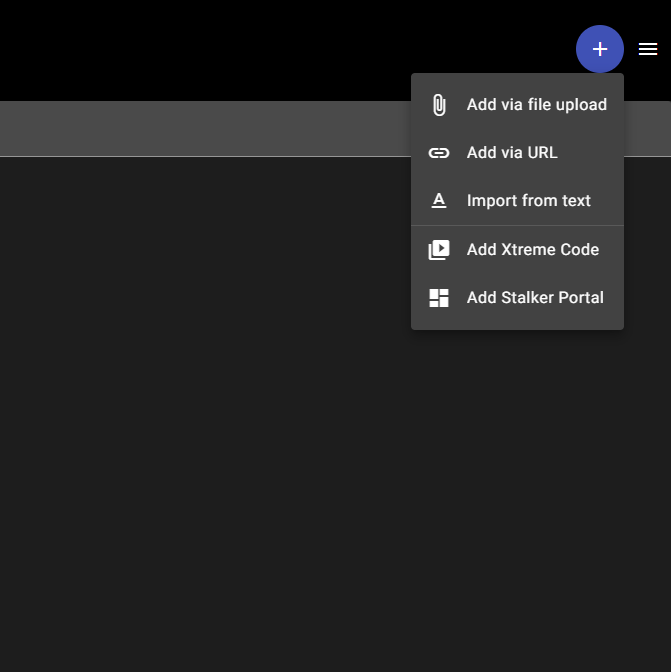Choose "Add via URL" from the menu
The height and width of the screenshot is (672, 671).
(512, 153)
